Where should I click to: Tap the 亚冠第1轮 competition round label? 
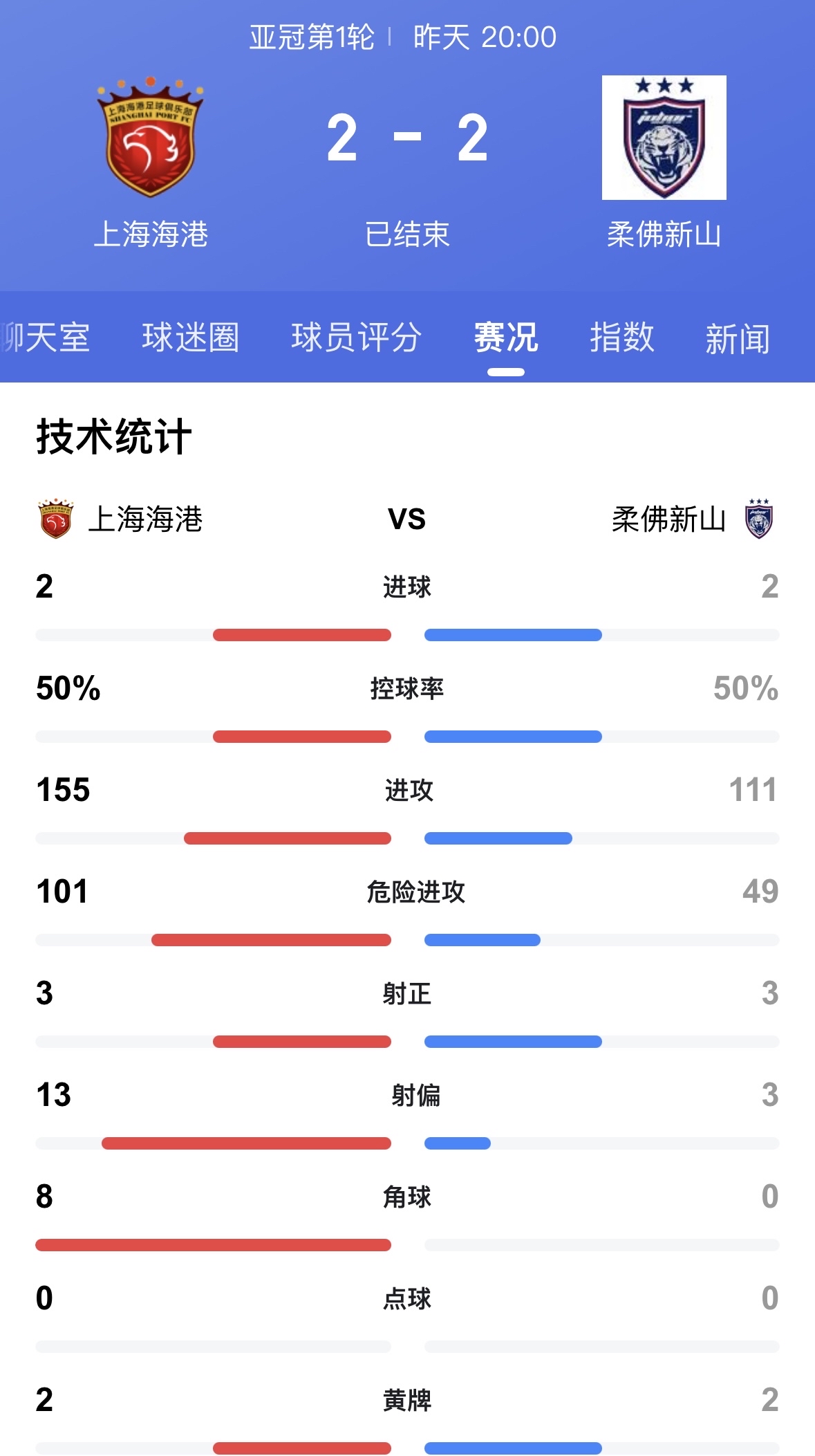pos(312,37)
